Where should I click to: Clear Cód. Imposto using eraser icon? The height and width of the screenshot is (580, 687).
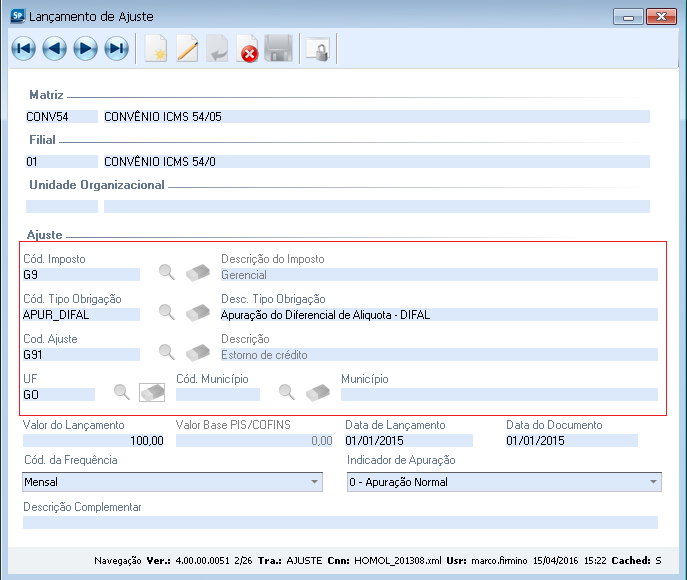pyautogui.click(x=198, y=273)
